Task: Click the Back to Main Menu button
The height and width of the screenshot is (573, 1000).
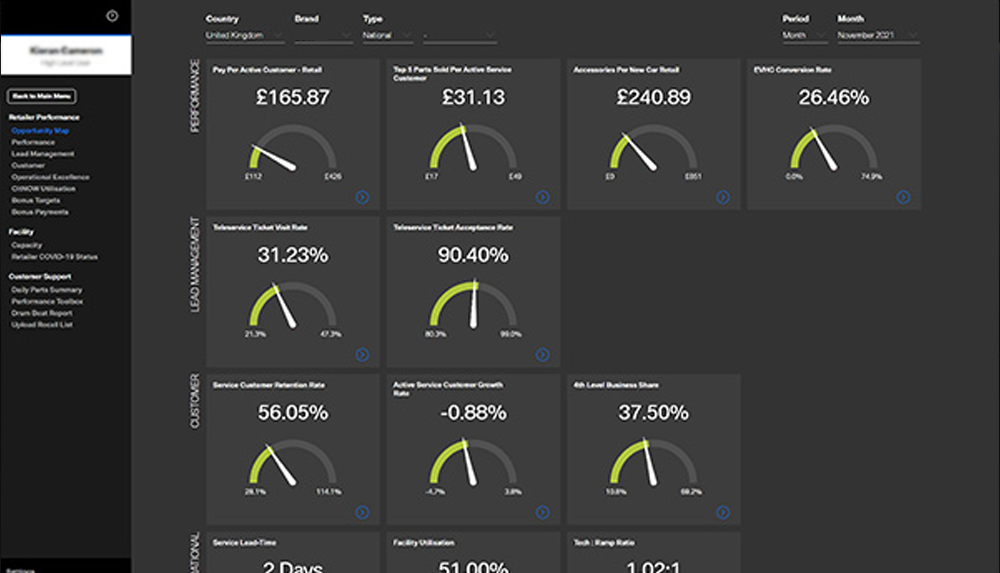Action: 41,96
